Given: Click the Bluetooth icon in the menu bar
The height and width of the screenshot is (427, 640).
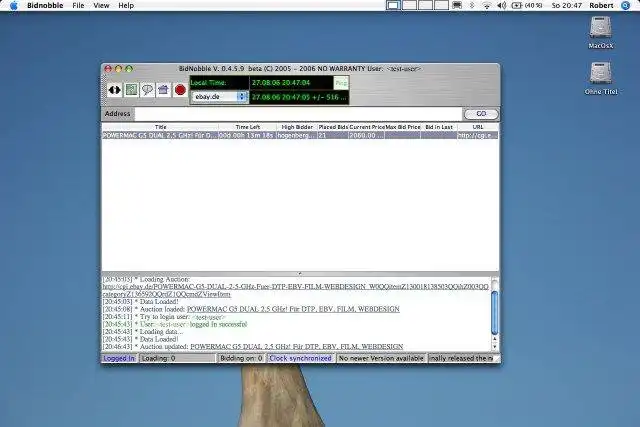Looking at the screenshot, I should tap(472, 5).
